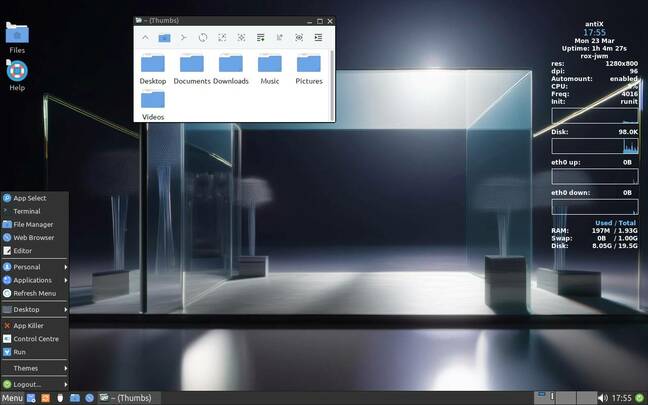Click the up-directory arrow in file manager toolbar
This screenshot has width=648, height=405.
(145, 37)
